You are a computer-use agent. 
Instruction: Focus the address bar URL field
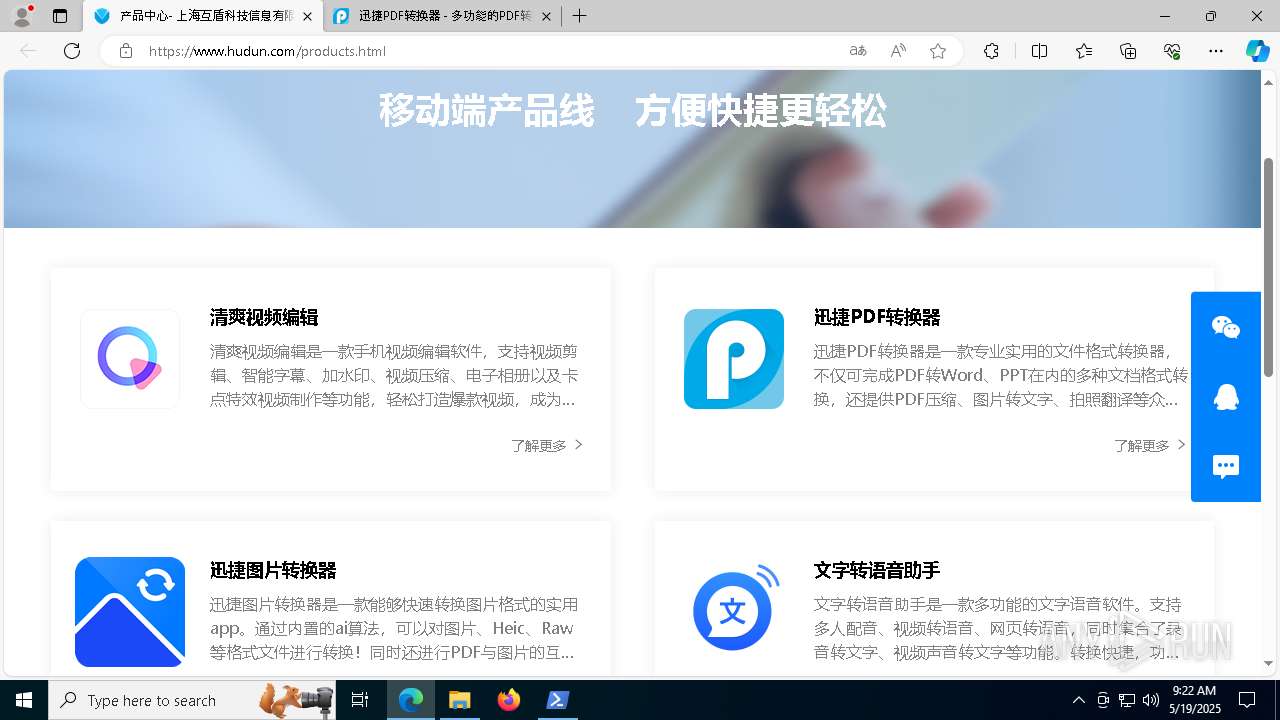pyautogui.click(x=490, y=51)
